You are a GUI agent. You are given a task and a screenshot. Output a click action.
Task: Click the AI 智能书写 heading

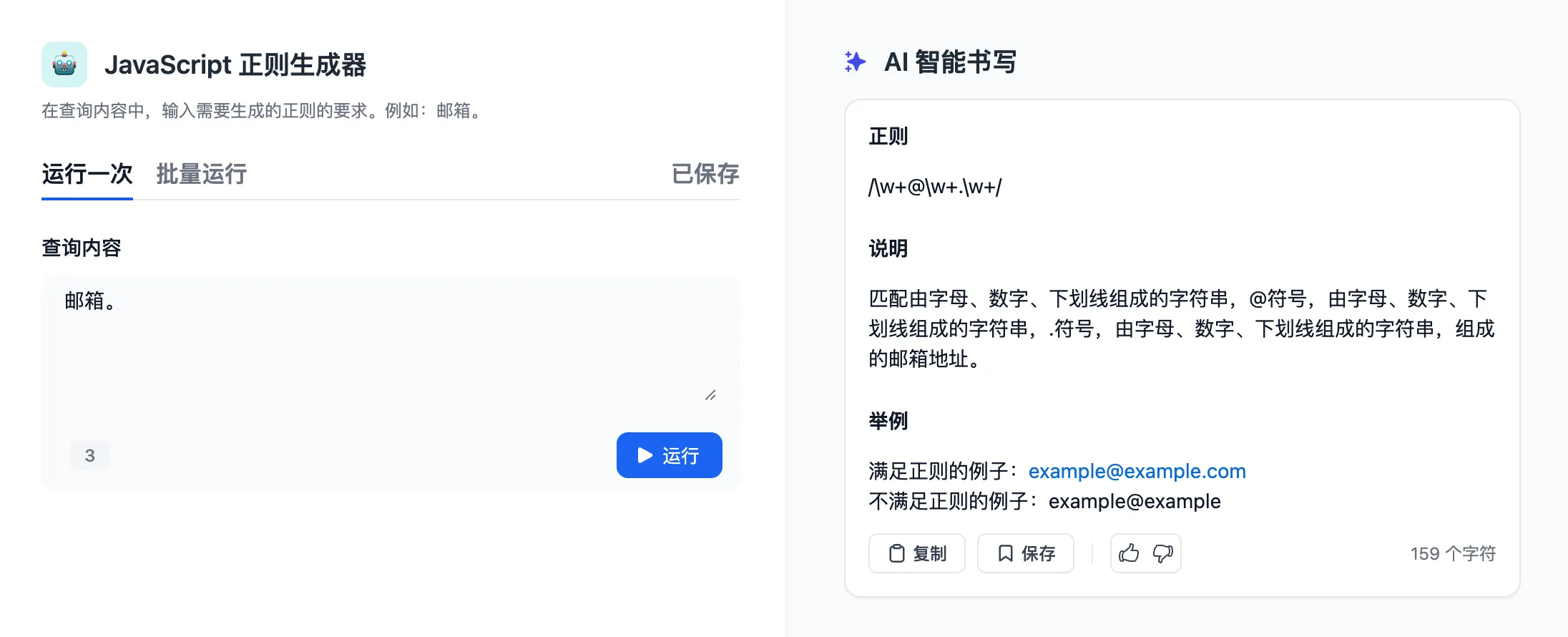coord(950,62)
